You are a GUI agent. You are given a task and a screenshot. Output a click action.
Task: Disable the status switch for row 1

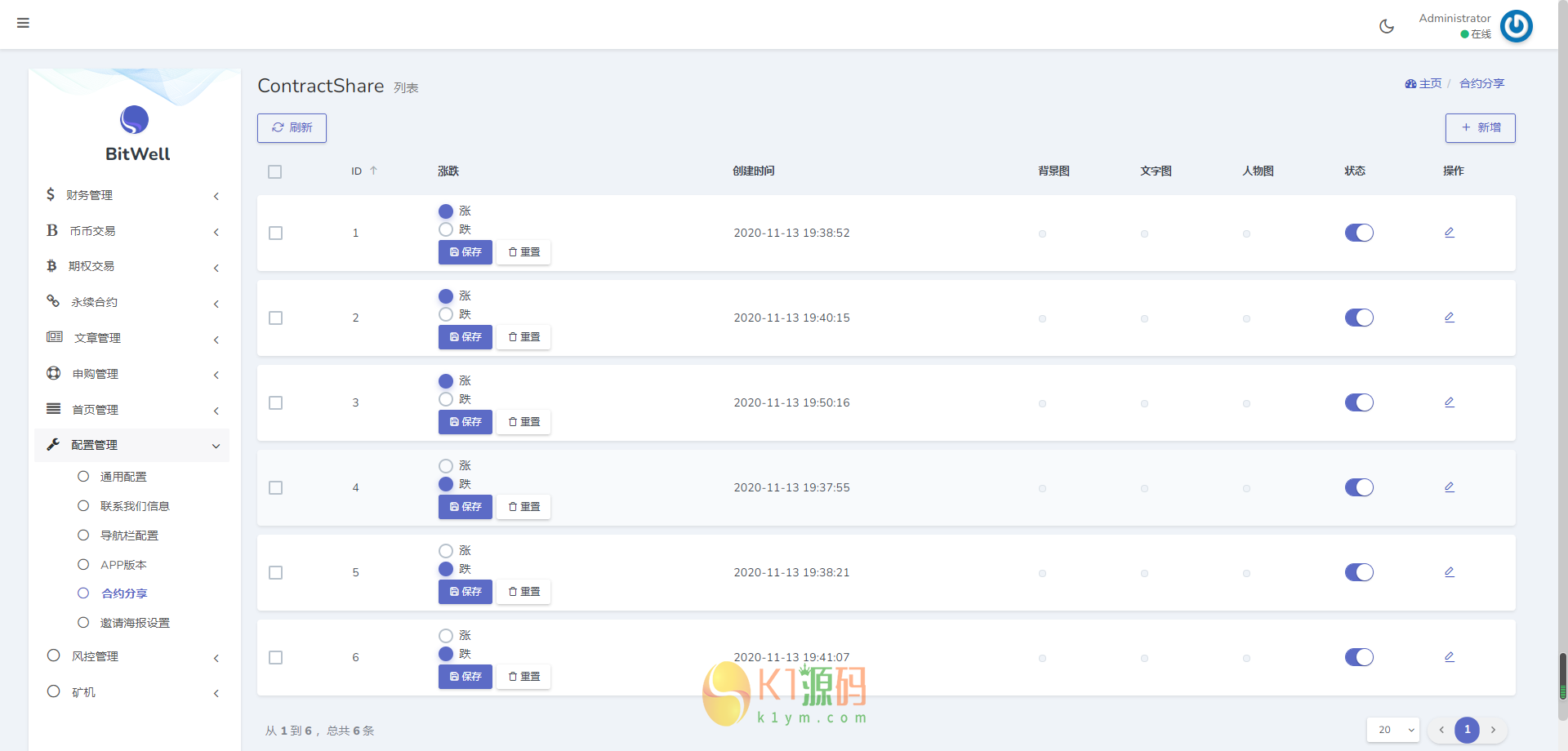click(x=1359, y=233)
